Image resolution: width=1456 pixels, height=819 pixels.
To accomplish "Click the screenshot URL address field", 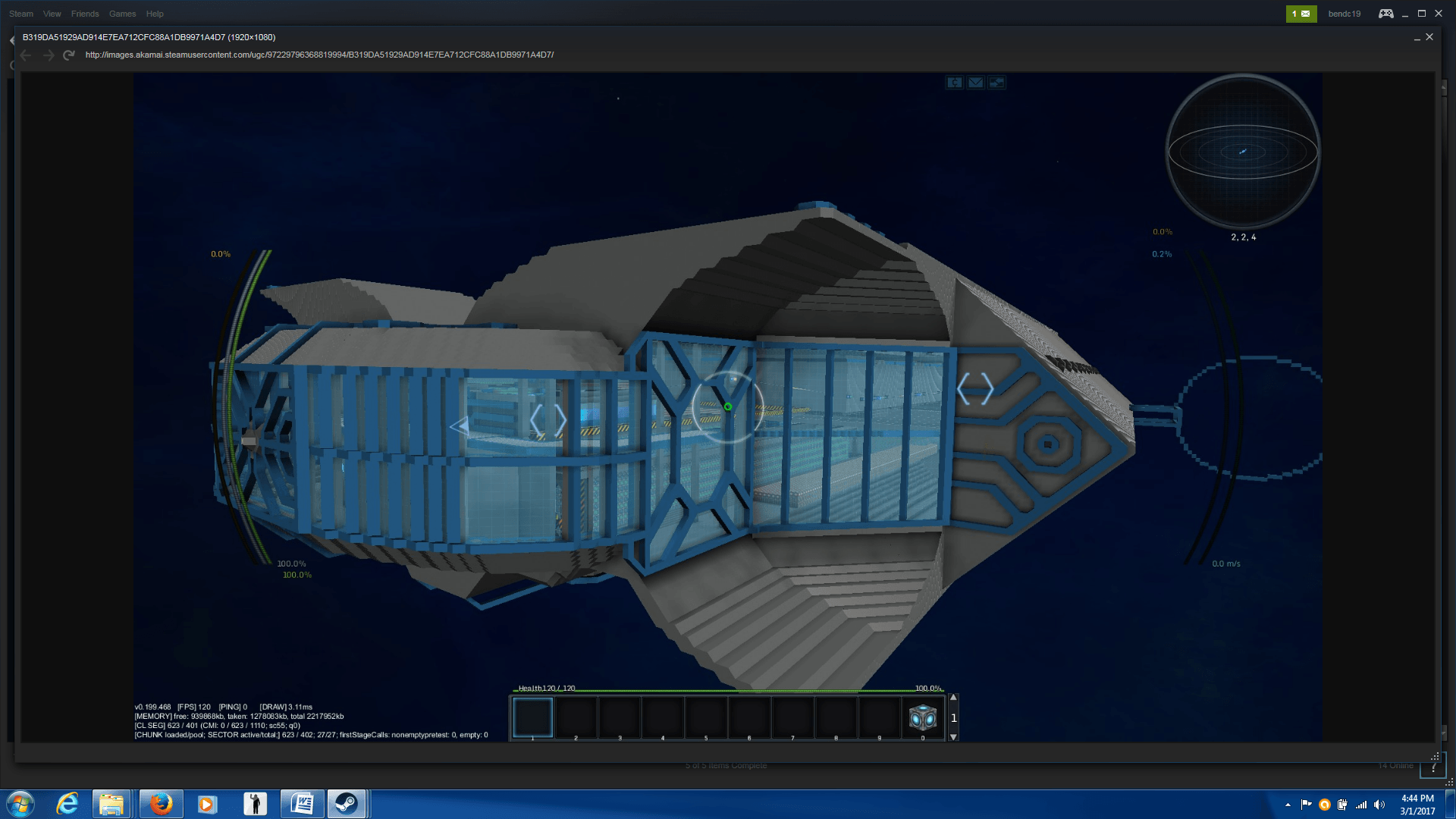I will (319, 55).
